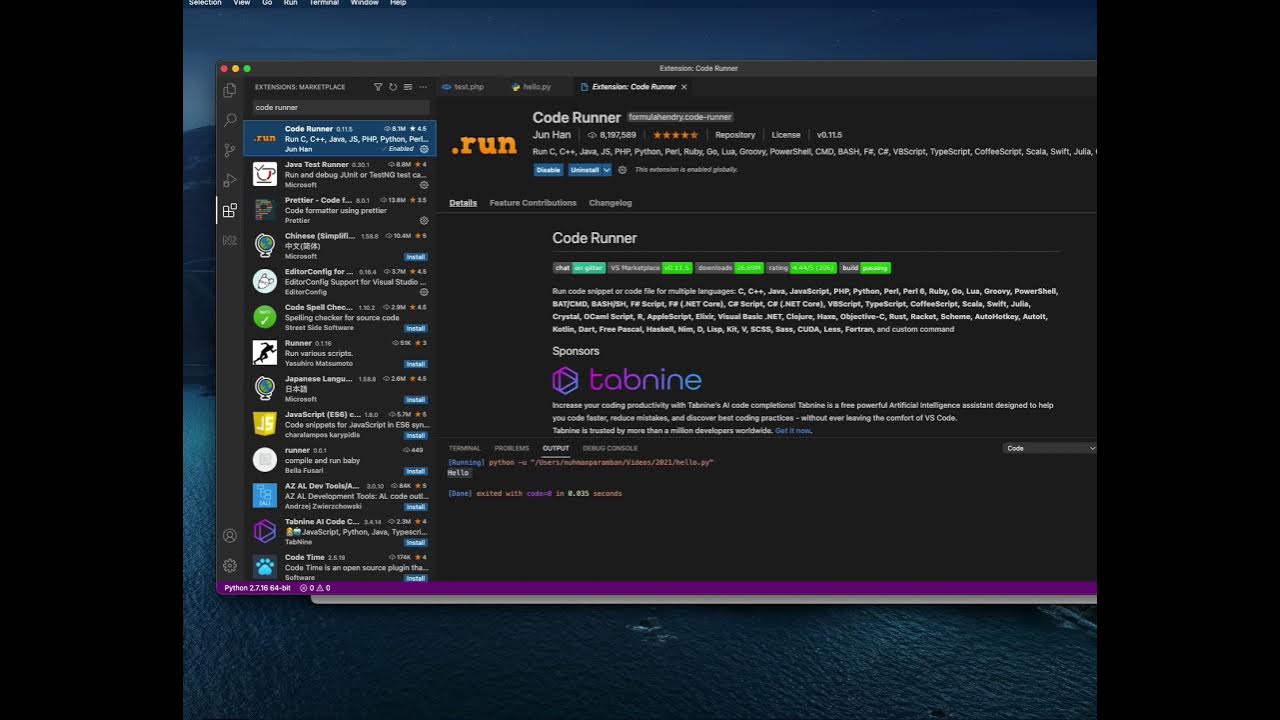Select the Details tab
The width and height of the screenshot is (1280, 720).
463,203
